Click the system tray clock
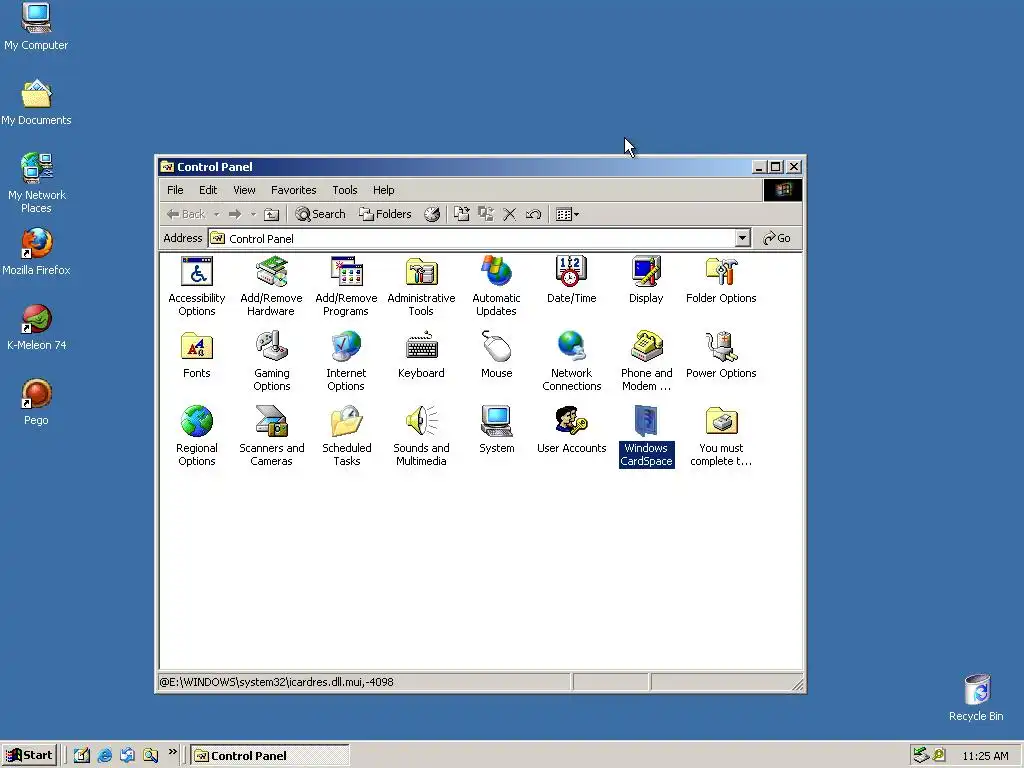Screen dimensions: 1024x768 pos(985,756)
